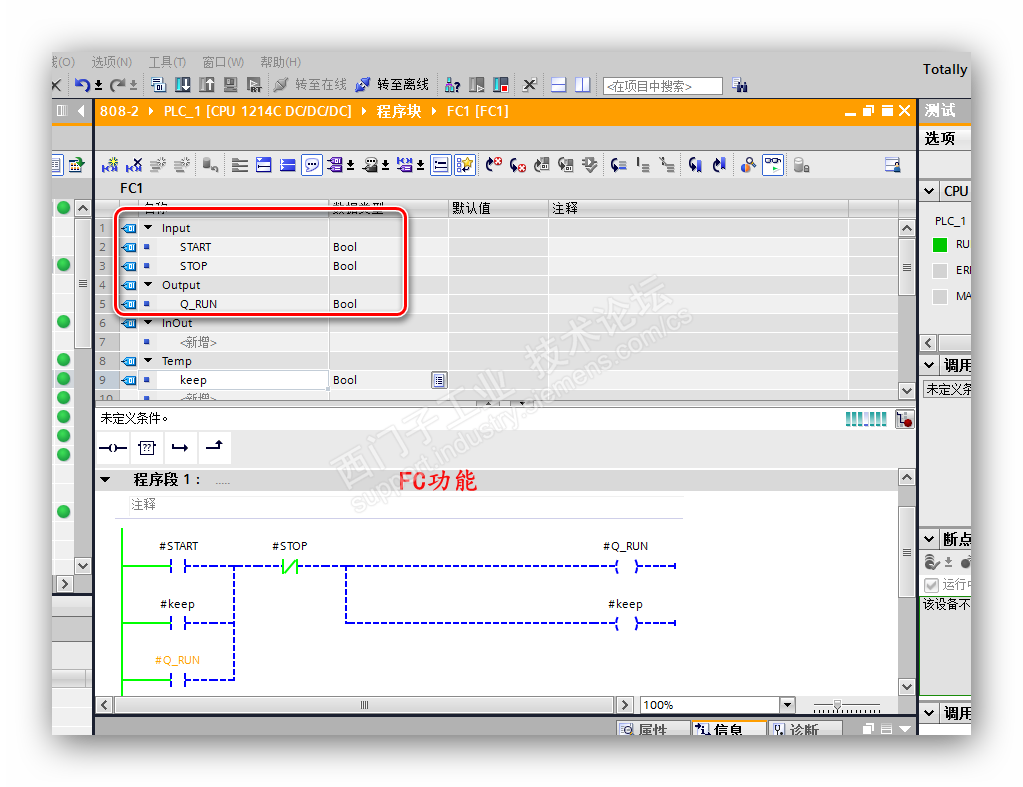Open the 属性 properties tab
The image size is (1023, 787).
click(x=653, y=728)
